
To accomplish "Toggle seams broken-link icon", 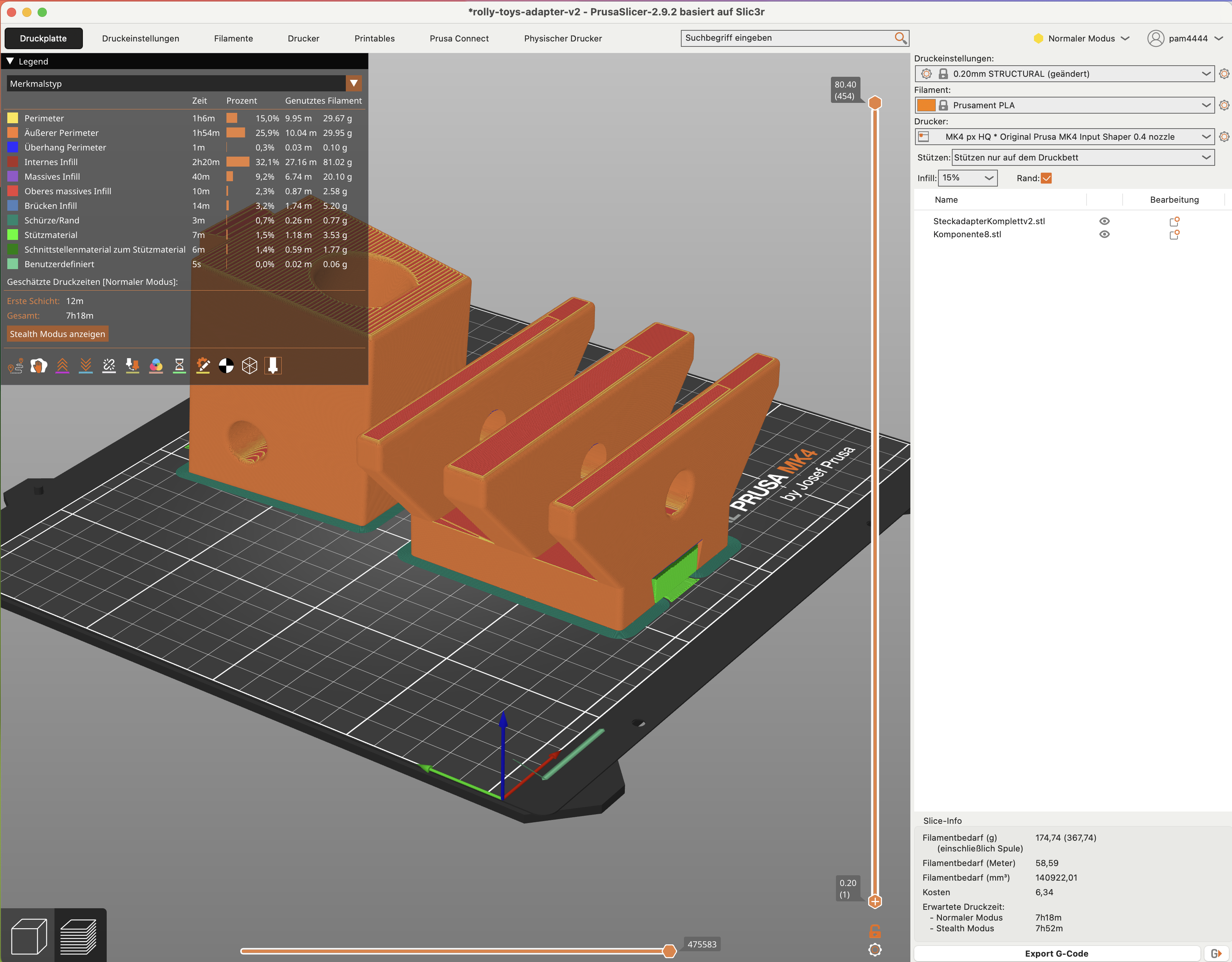I will (109, 366).
